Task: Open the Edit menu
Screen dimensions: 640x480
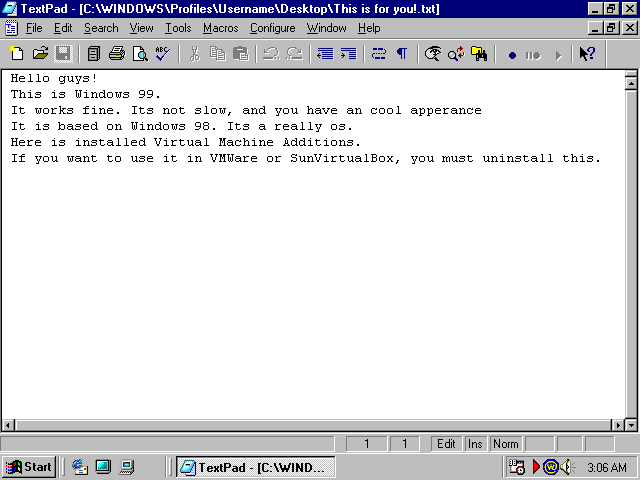Action: coord(63,28)
